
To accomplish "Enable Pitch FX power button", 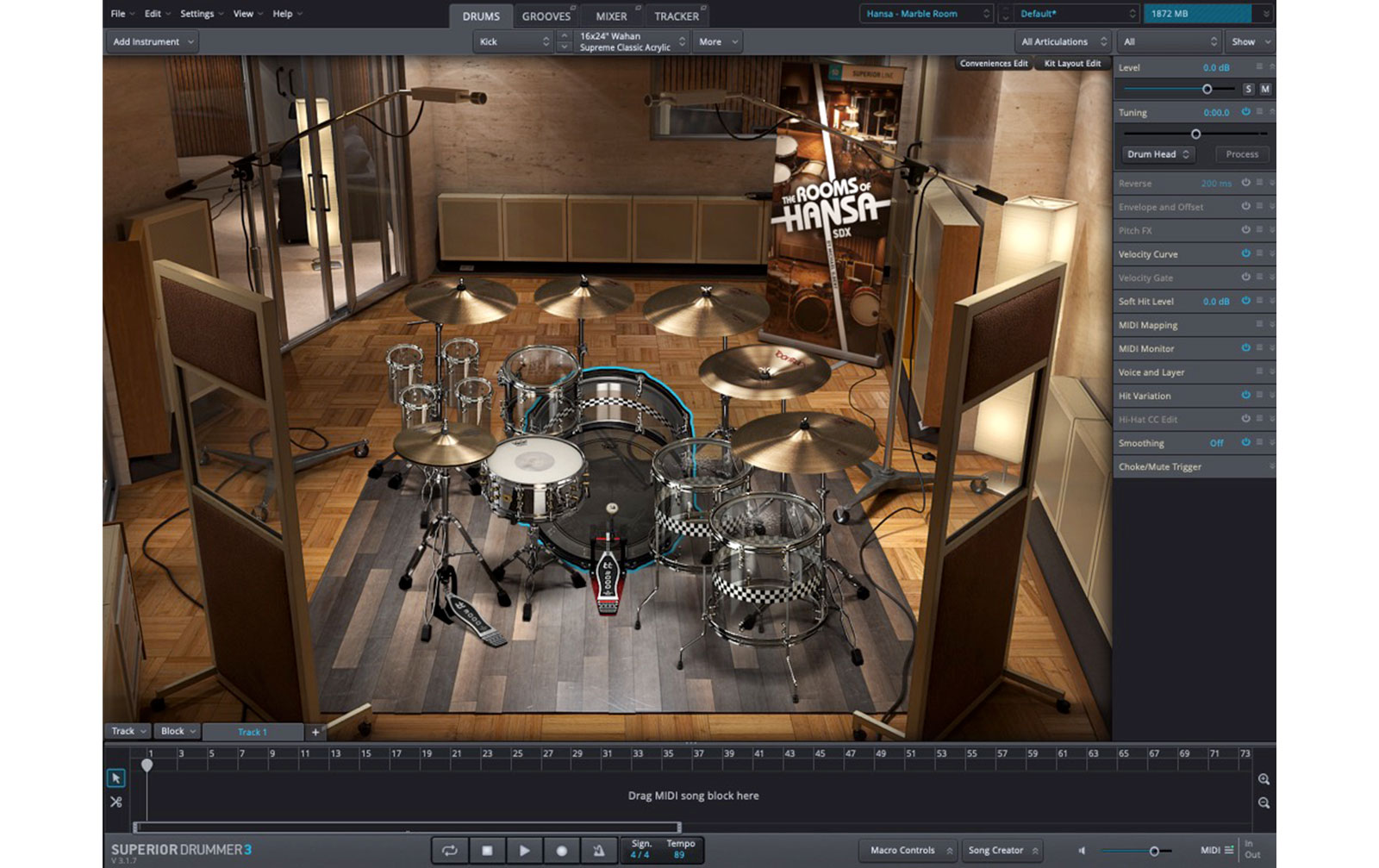I will tap(1245, 230).
